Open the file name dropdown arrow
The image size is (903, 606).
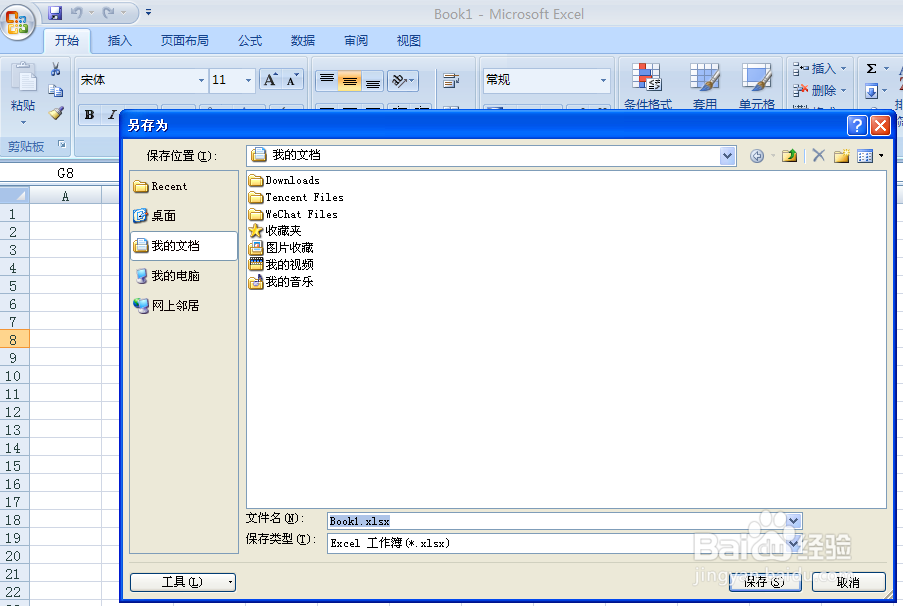794,521
